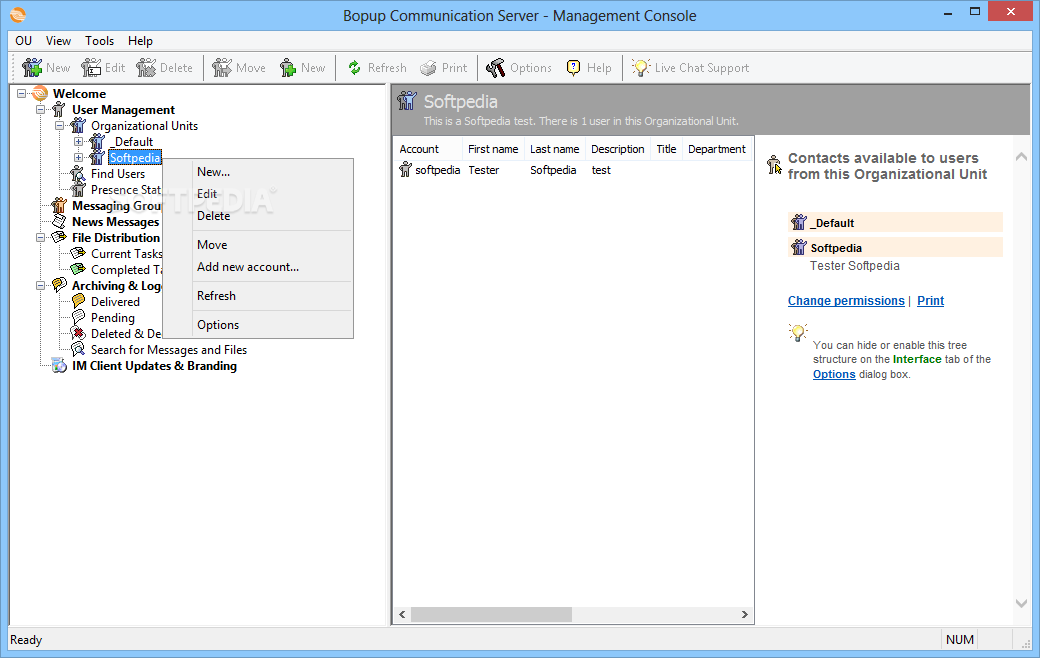Screen dimensions: 1040x658
Task: Collapse the Welcome root tree node
Action: click(22, 94)
